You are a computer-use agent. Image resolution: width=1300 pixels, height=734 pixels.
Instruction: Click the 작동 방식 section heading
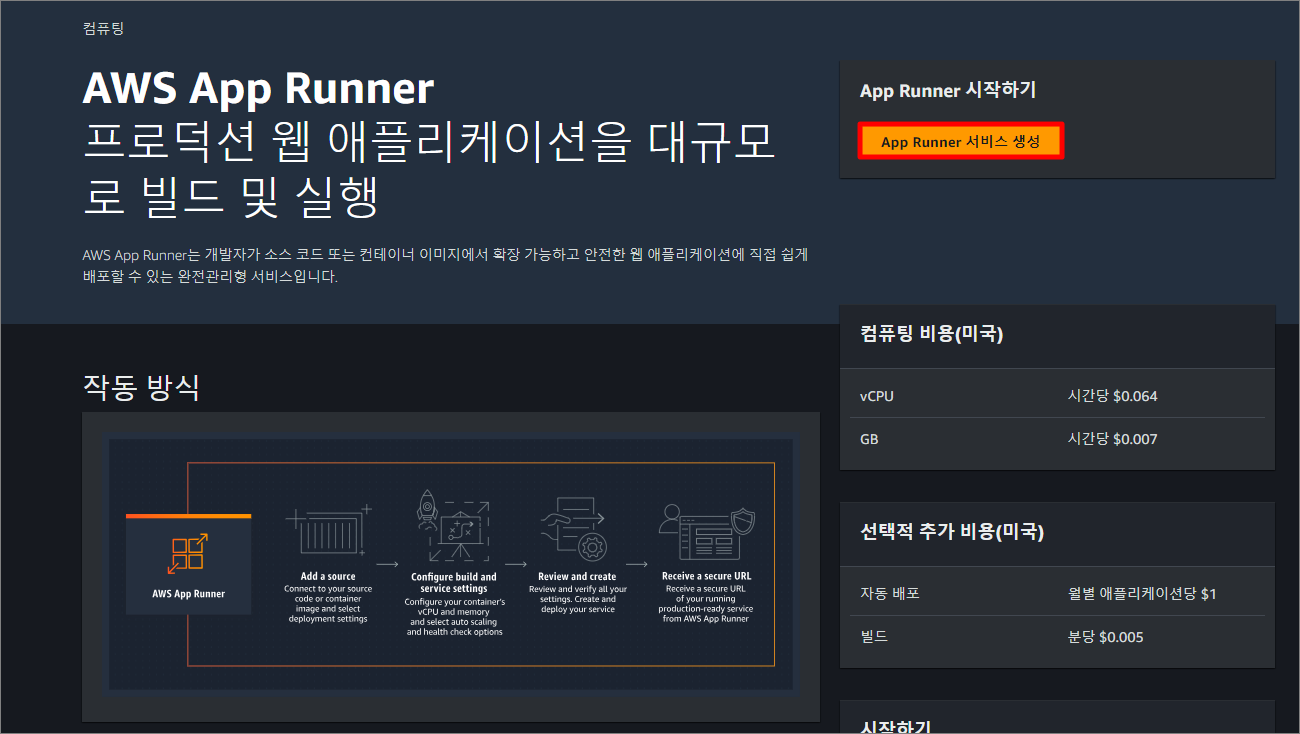(x=141, y=387)
